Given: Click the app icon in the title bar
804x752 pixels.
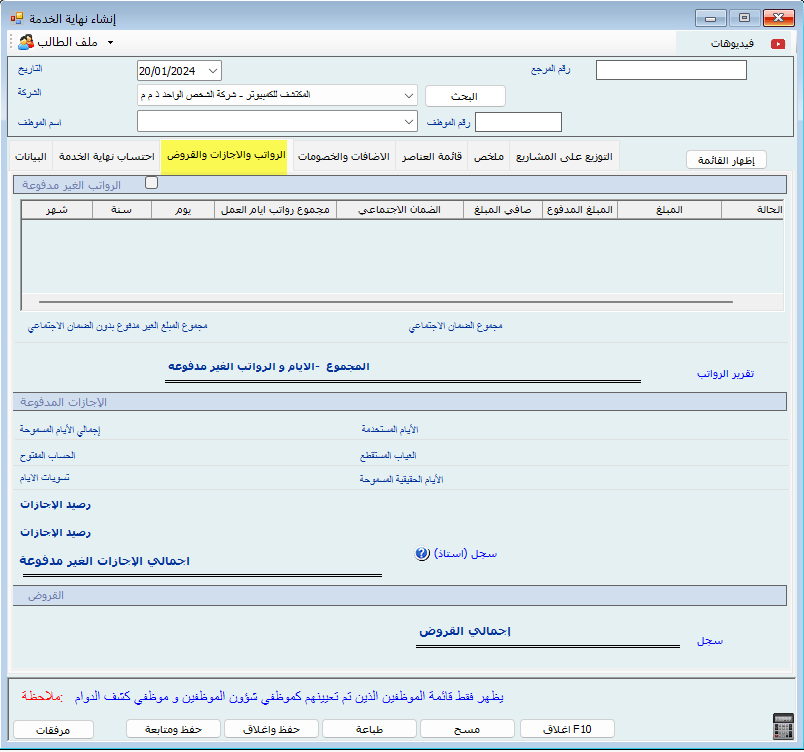Looking at the screenshot, I should (15, 17).
